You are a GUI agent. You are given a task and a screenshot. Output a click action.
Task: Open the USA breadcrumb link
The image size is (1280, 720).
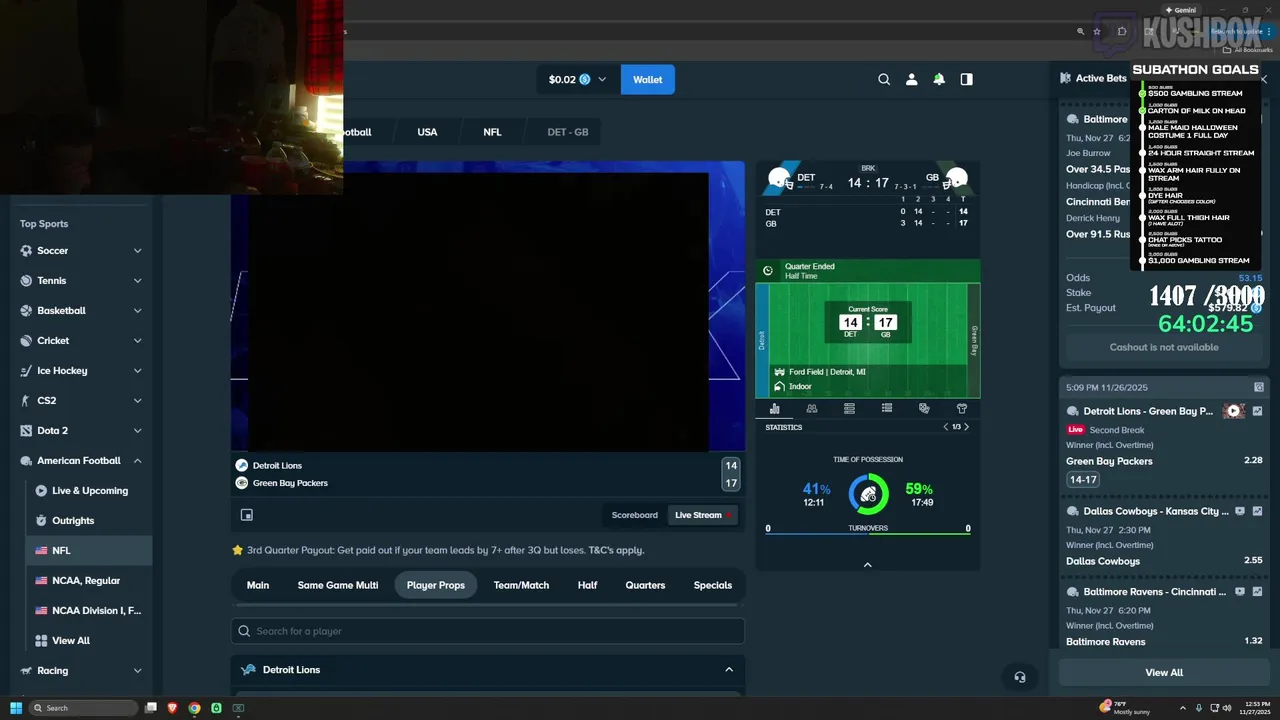point(427,132)
